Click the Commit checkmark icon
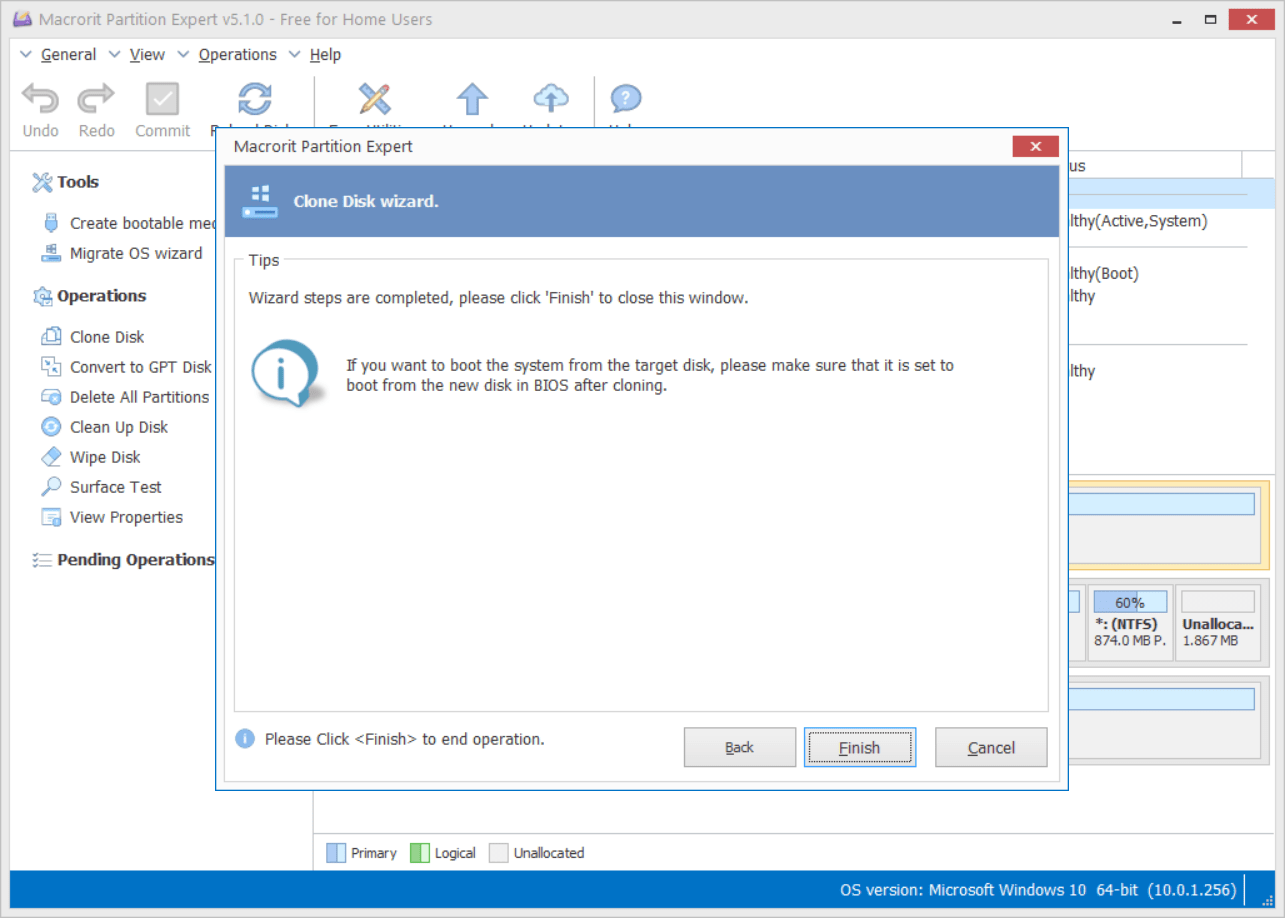Screen dimensions: 1285x918 point(162,99)
